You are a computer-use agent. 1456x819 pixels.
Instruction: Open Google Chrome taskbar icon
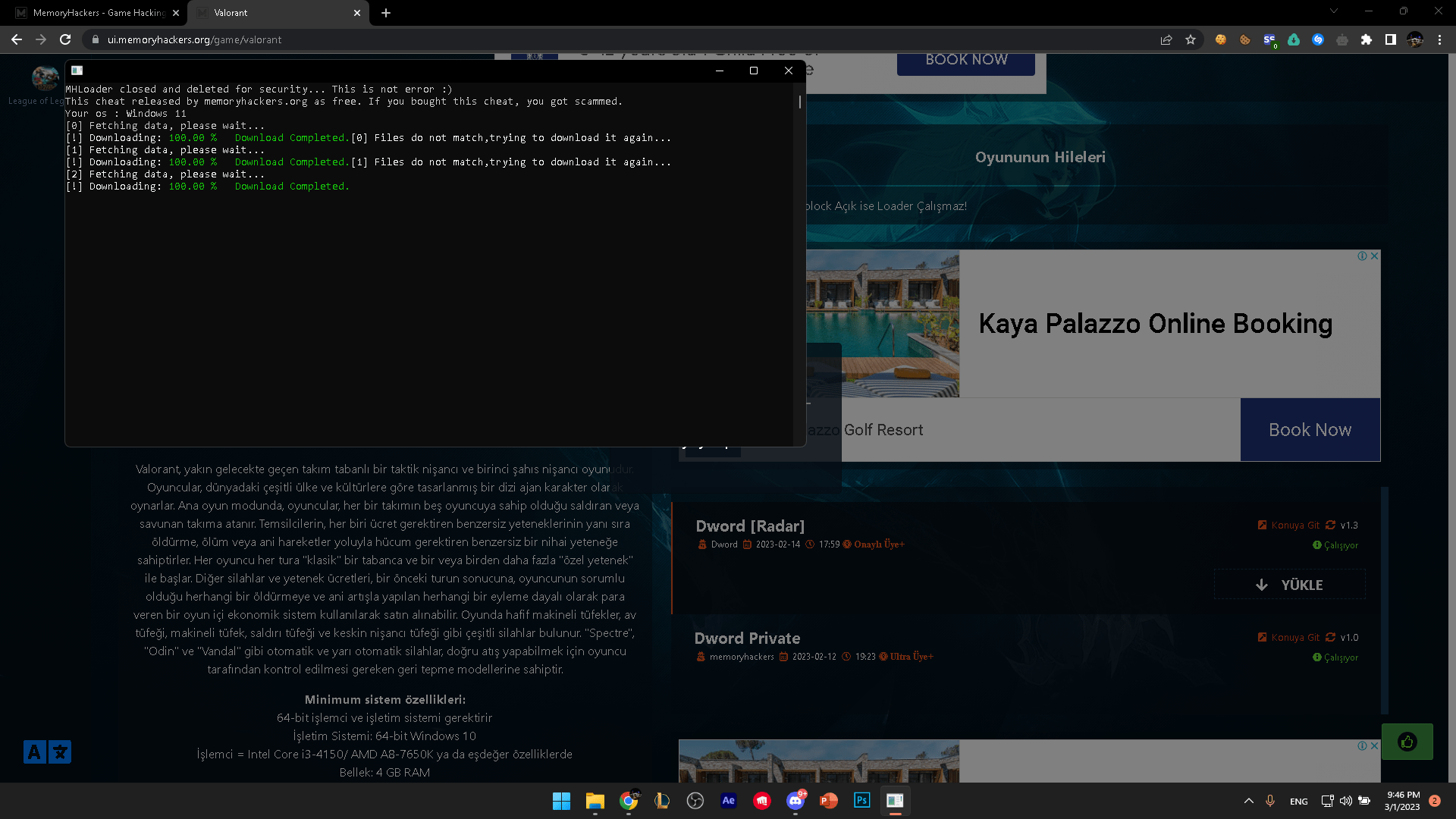[629, 801]
